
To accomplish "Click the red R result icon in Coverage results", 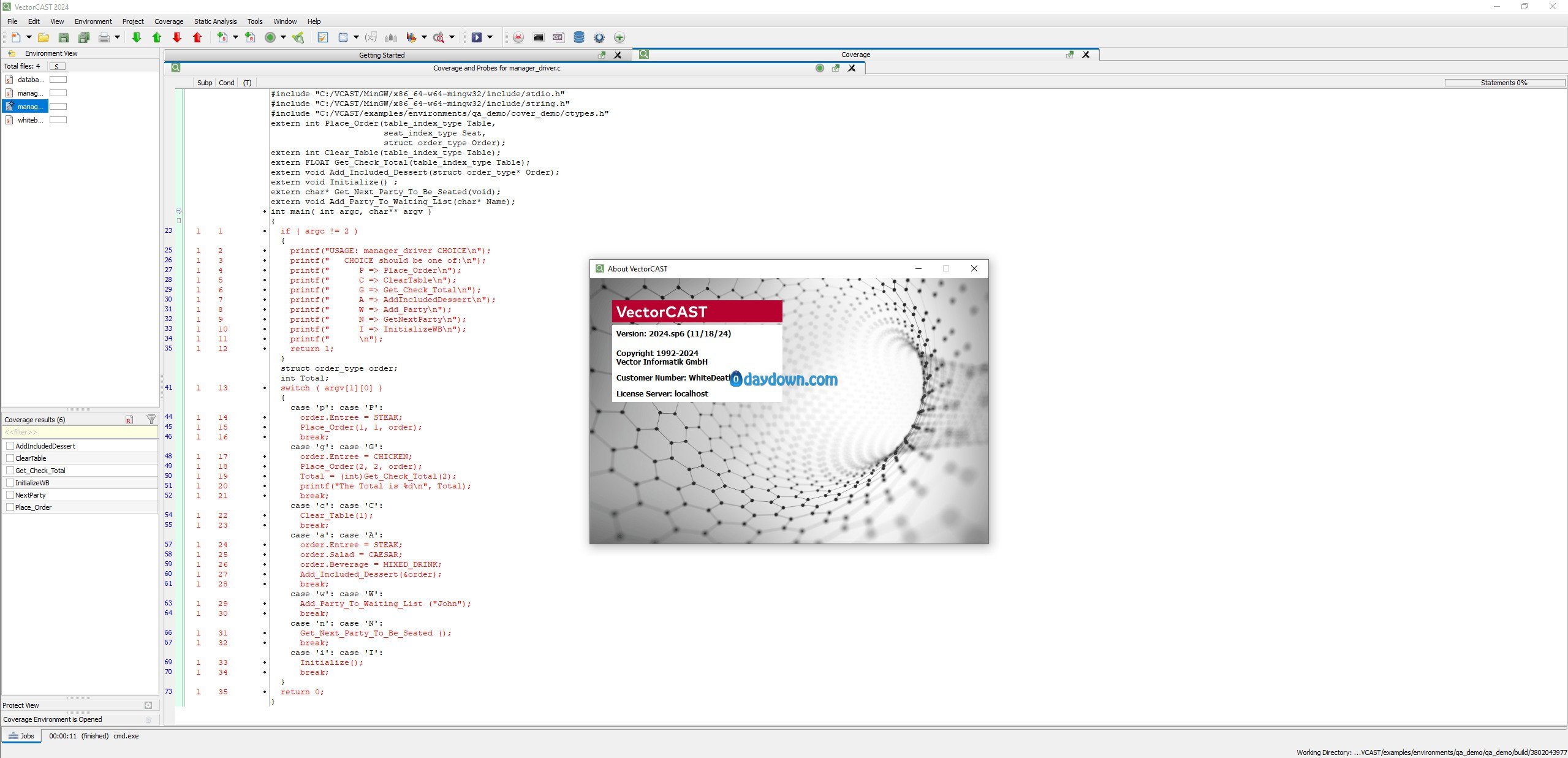I will click(x=129, y=419).
